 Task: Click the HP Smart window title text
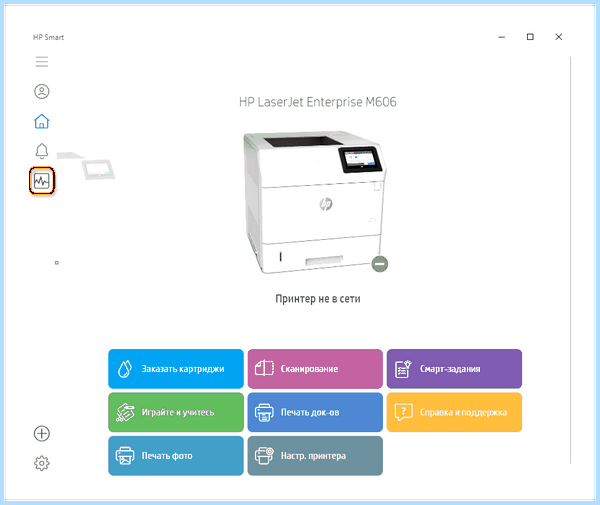48,37
